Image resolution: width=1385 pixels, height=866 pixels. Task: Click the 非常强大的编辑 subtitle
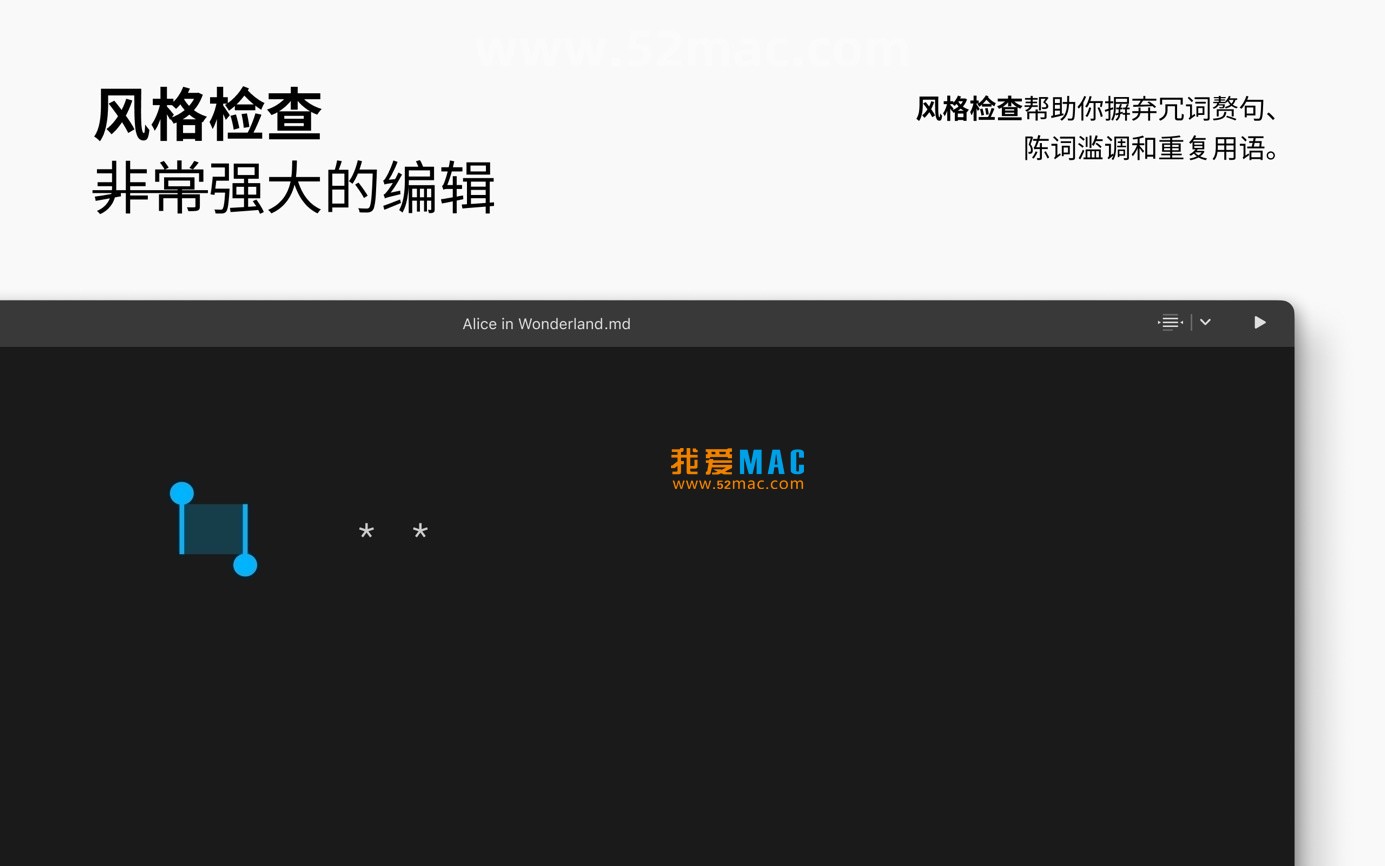pos(294,190)
